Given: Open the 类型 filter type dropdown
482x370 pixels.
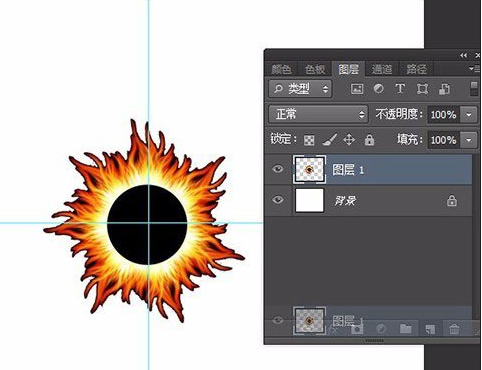Looking at the screenshot, I should [300, 89].
